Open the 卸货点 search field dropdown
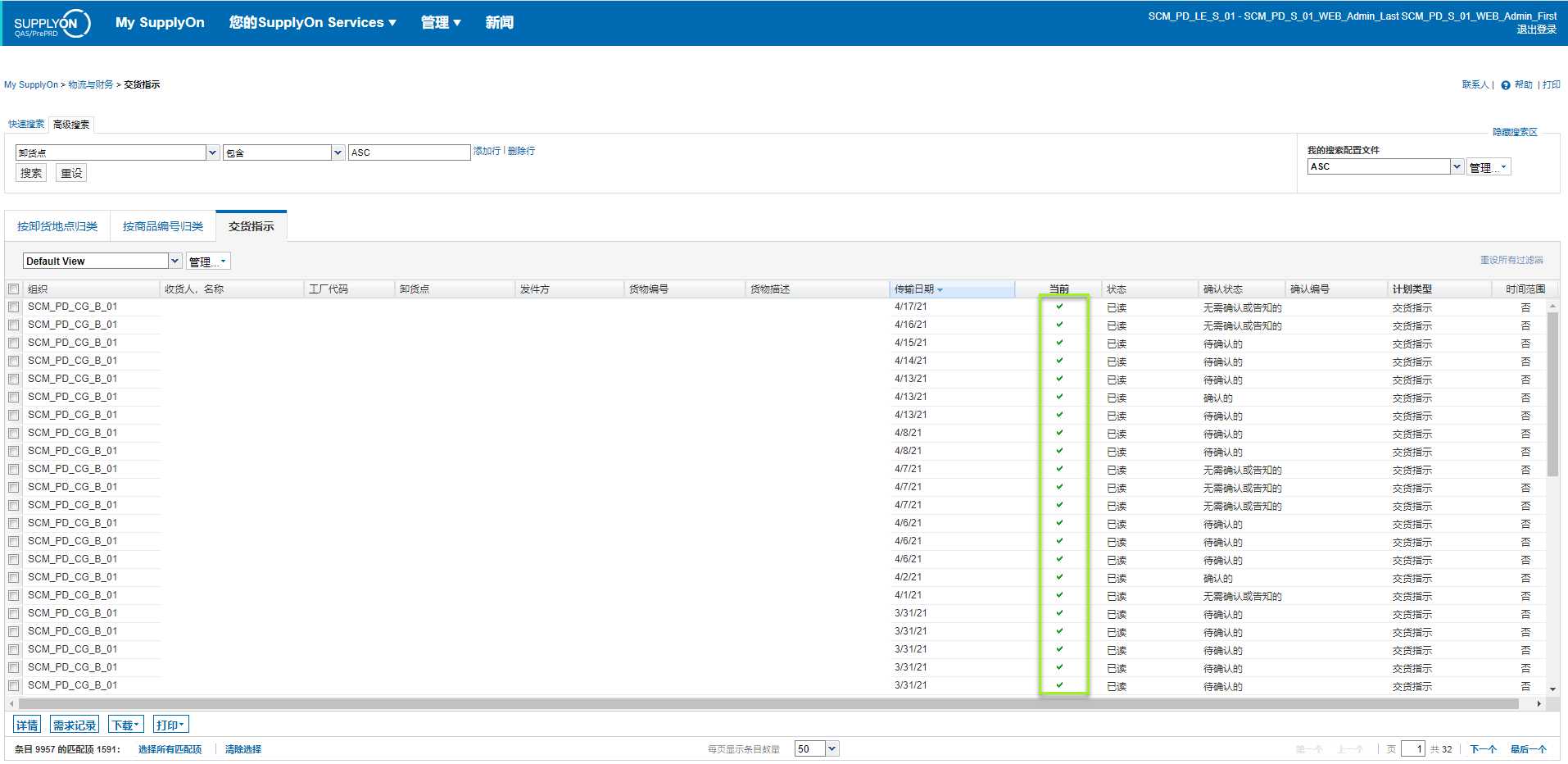The width and height of the screenshot is (1568, 764). point(213,152)
